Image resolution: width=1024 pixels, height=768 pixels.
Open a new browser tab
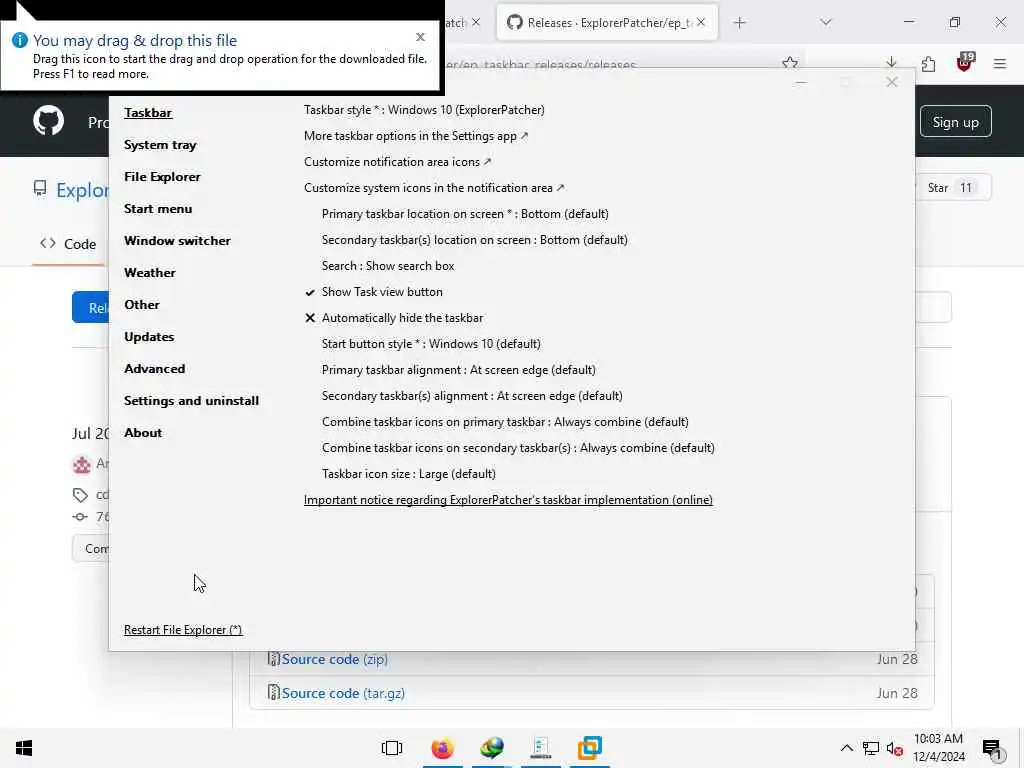739,23
